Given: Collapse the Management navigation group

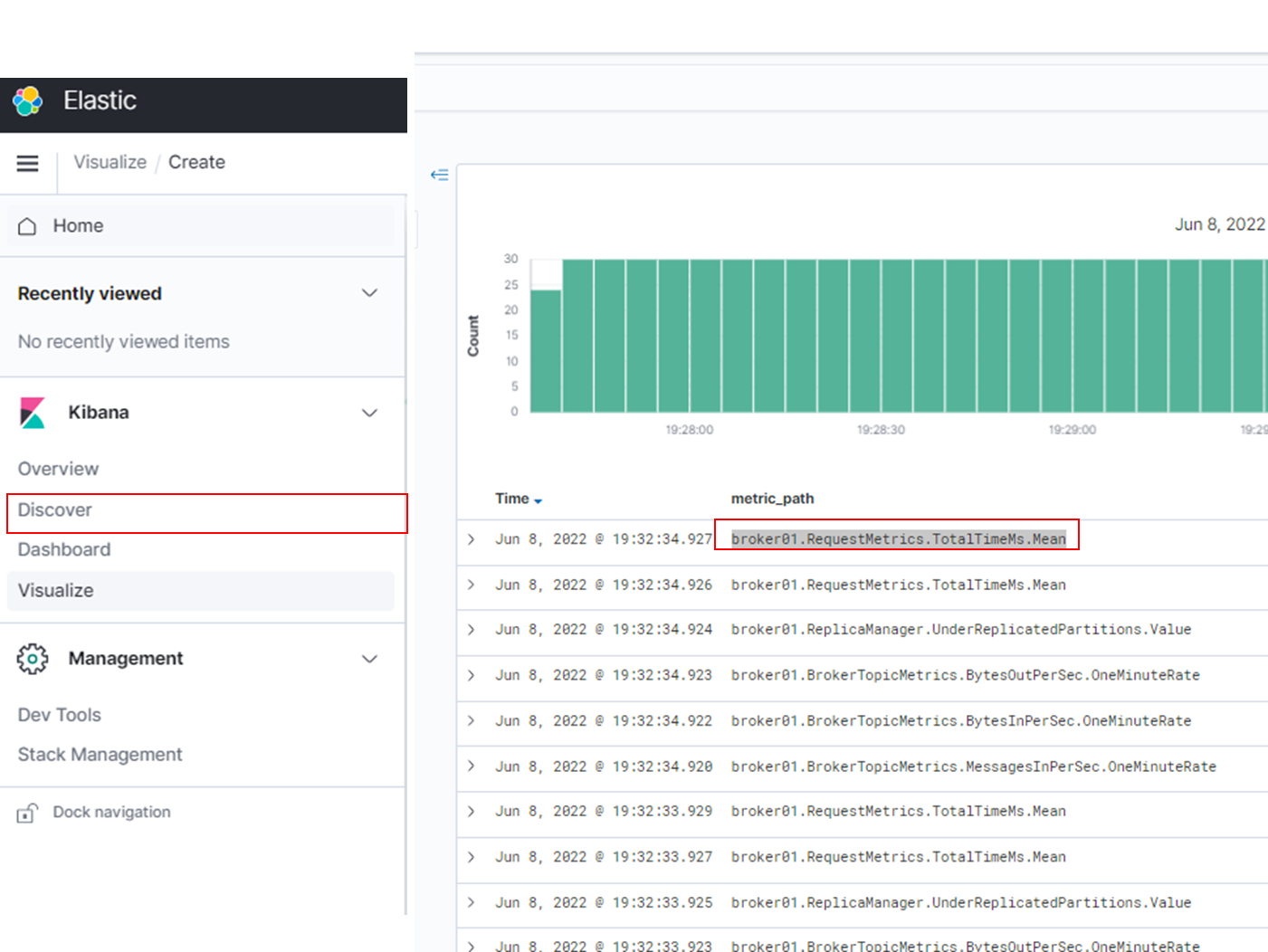Looking at the screenshot, I should [x=369, y=659].
